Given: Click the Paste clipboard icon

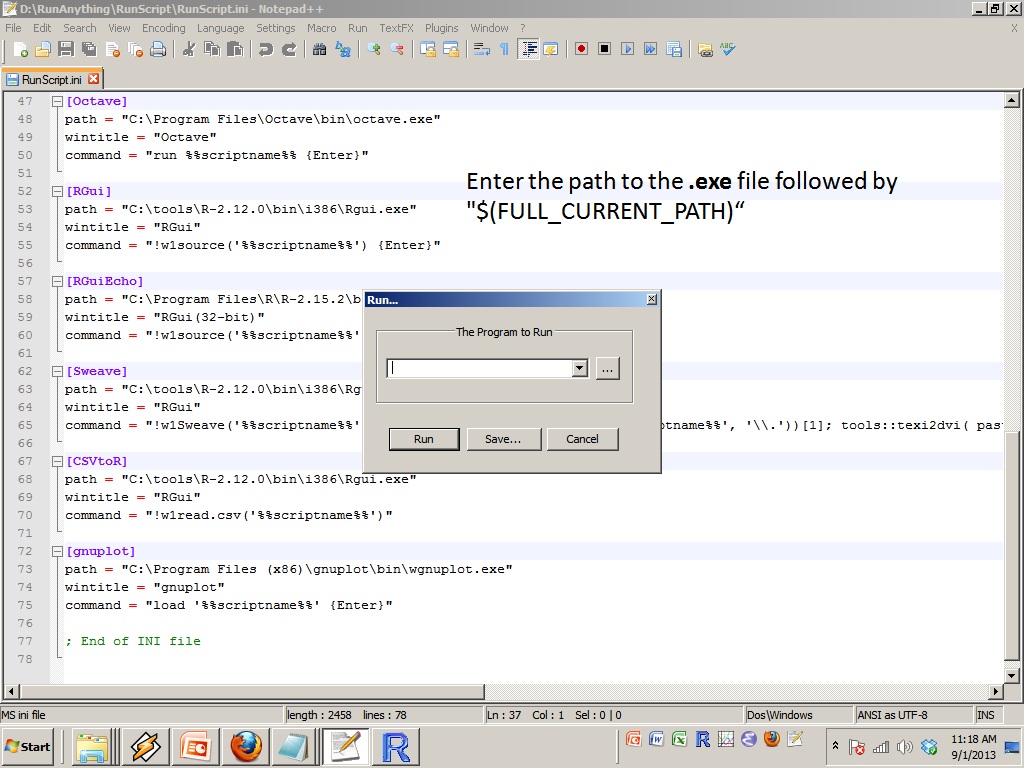Looking at the screenshot, I should pyautogui.click(x=235, y=50).
